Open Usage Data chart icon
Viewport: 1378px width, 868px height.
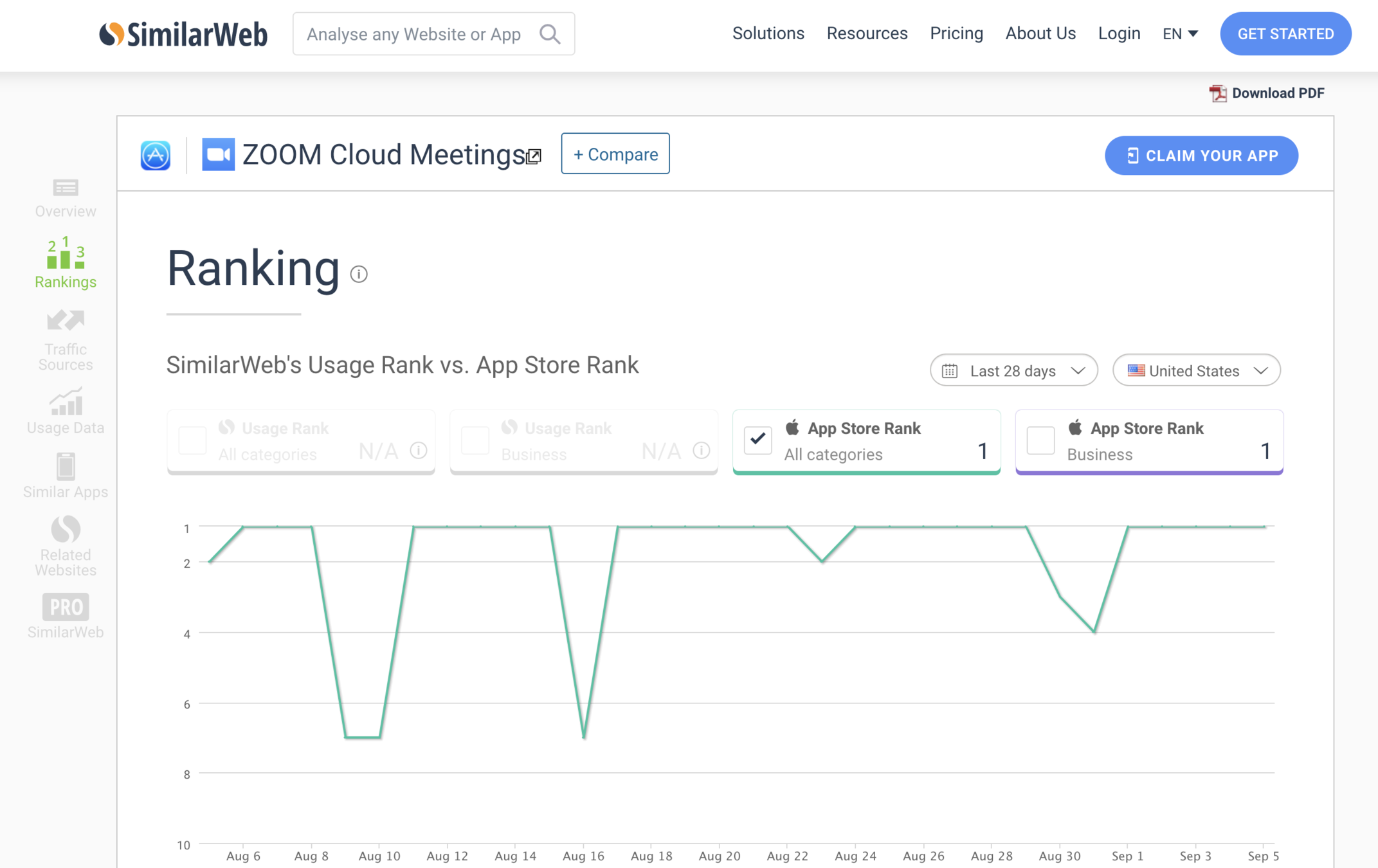point(65,402)
